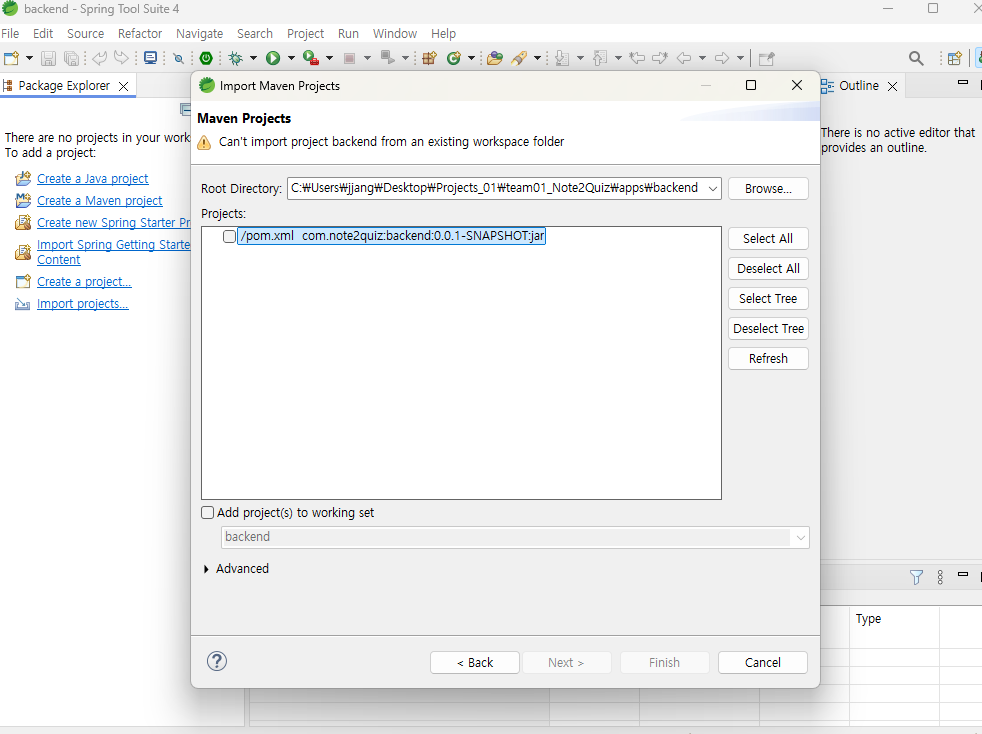Click the New Java Package icon
Viewport: 982px width, 734px height.
coord(429,58)
